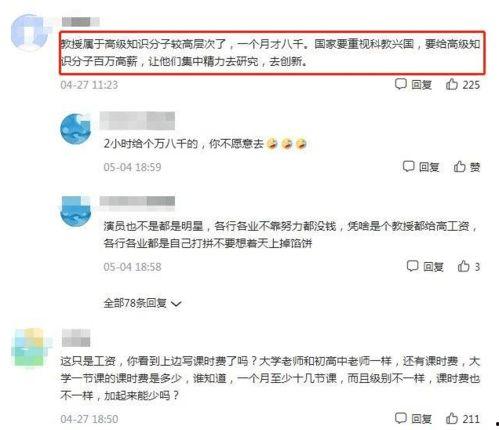Click reply bubble icon on 04-27 18:50 comment
The image size is (499, 430).
tap(401, 418)
